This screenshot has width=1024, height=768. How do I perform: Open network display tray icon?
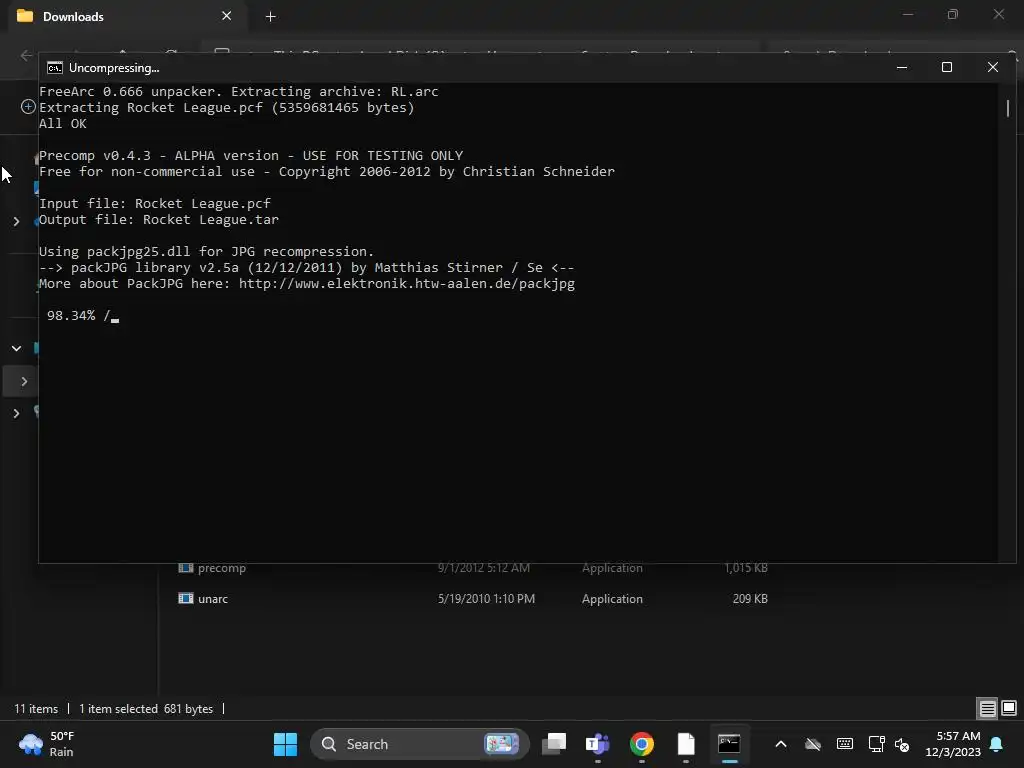pyautogui.click(x=876, y=744)
